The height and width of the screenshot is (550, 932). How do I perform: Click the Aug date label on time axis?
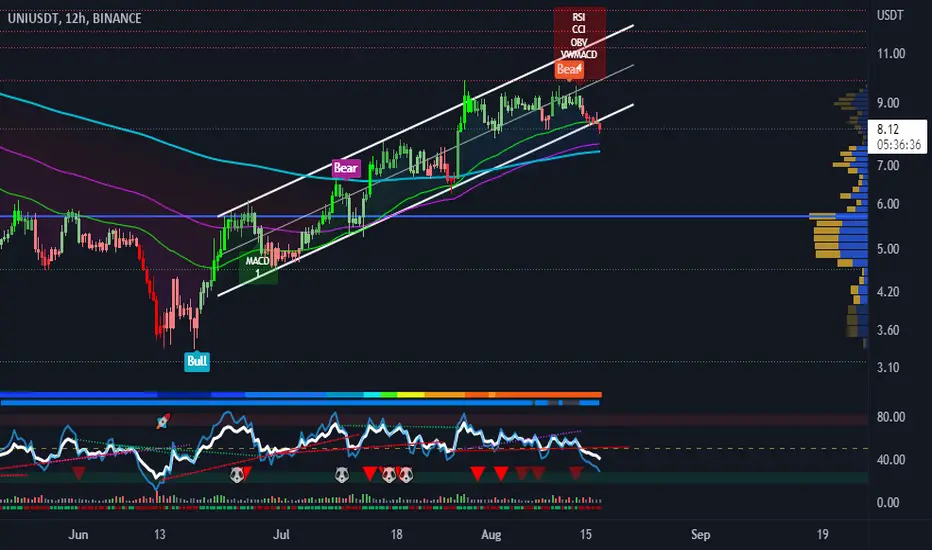pos(491,534)
